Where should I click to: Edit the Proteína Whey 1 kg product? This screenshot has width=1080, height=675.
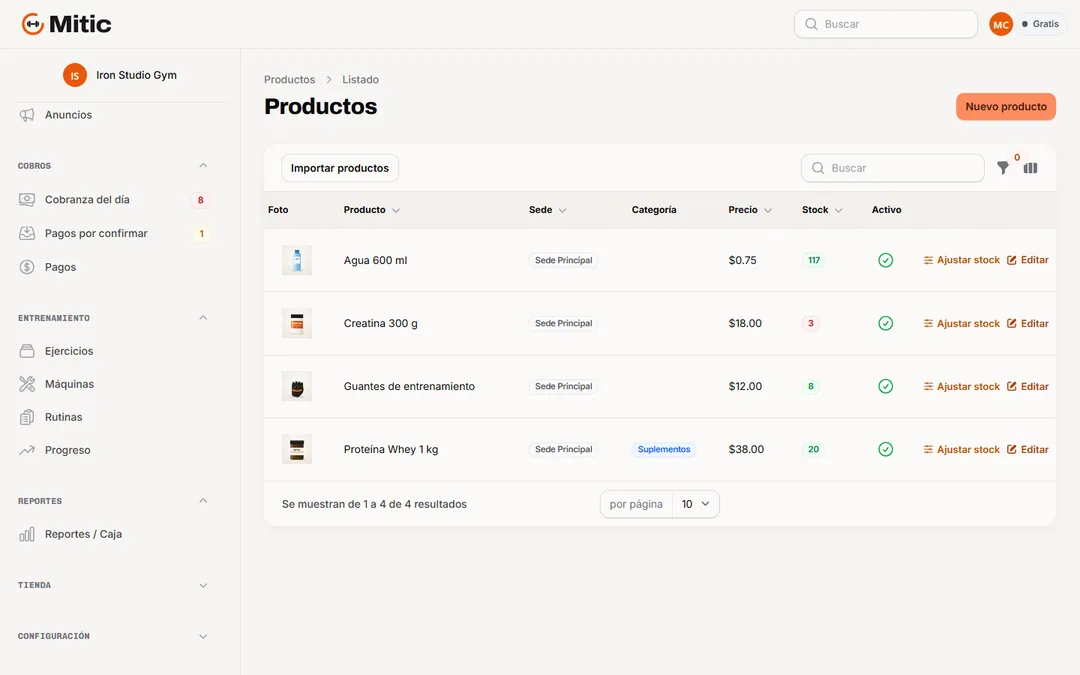click(1028, 450)
